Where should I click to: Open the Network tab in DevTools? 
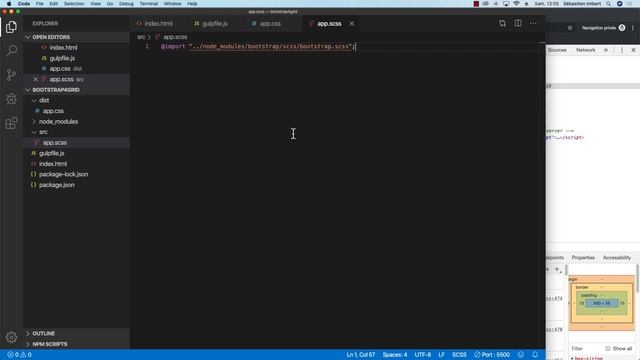coord(585,50)
